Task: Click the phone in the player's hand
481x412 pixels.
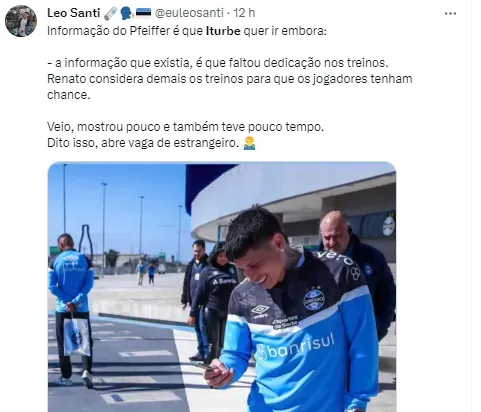Action: (204, 366)
